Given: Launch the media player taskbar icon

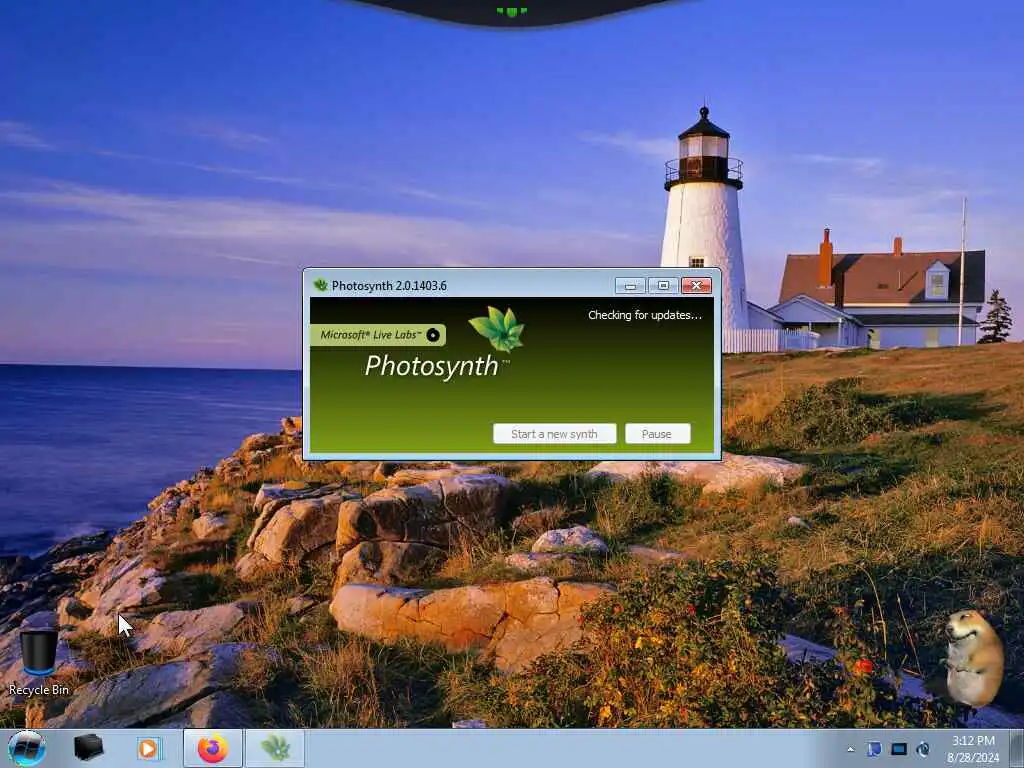Looking at the screenshot, I should [149, 748].
